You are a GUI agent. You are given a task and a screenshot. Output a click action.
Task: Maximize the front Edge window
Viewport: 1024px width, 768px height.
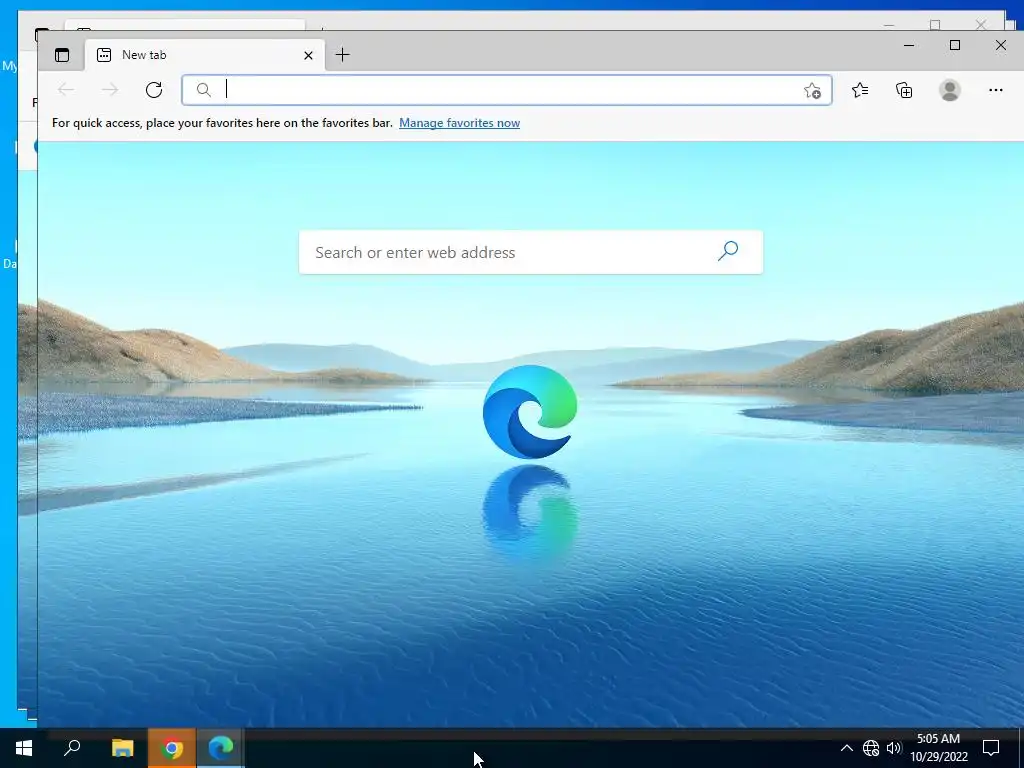coord(955,45)
